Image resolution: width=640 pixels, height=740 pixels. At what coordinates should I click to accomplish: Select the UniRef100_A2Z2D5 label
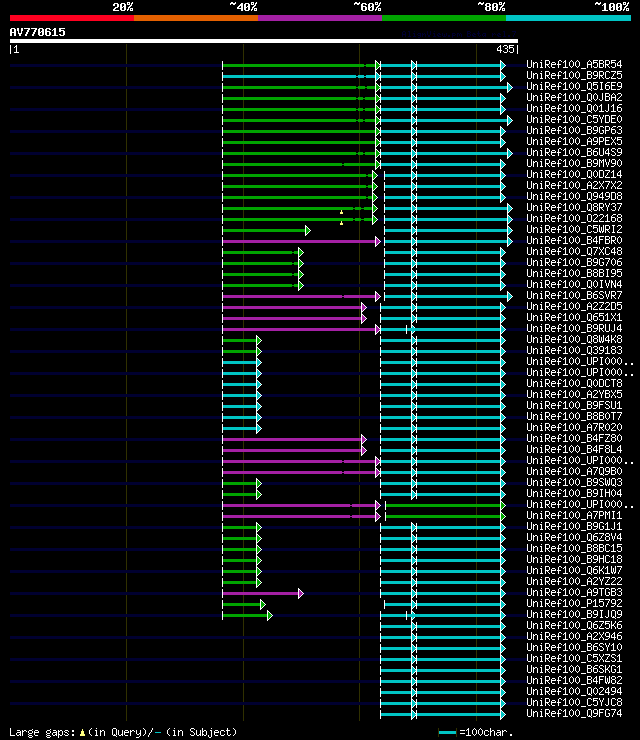coord(574,306)
